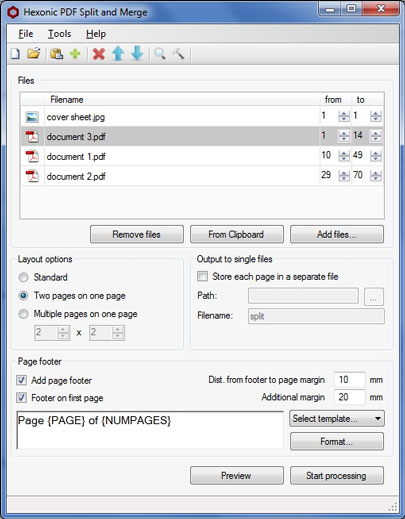Click the Open folder toolbar icon

click(x=34, y=53)
